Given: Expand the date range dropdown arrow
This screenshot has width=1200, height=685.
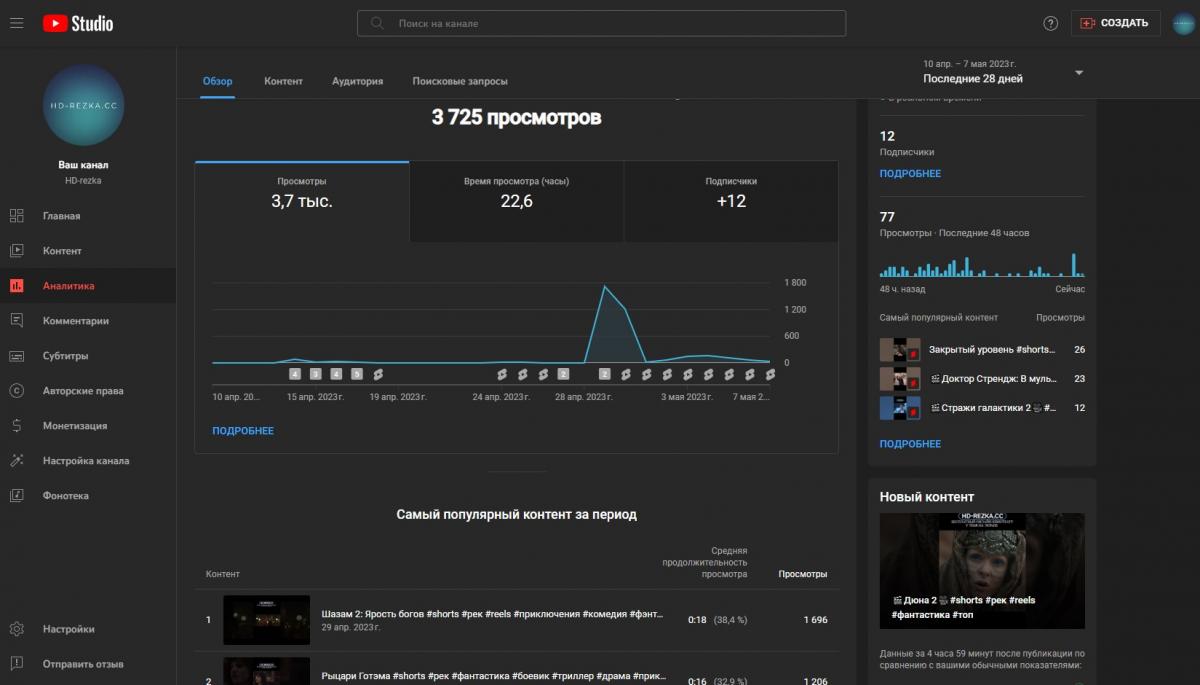Looking at the screenshot, I should point(1079,72).
